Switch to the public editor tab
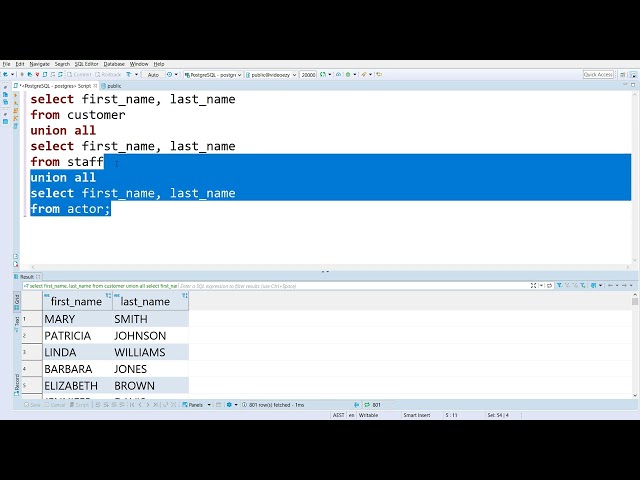 (x=111, y=86)
